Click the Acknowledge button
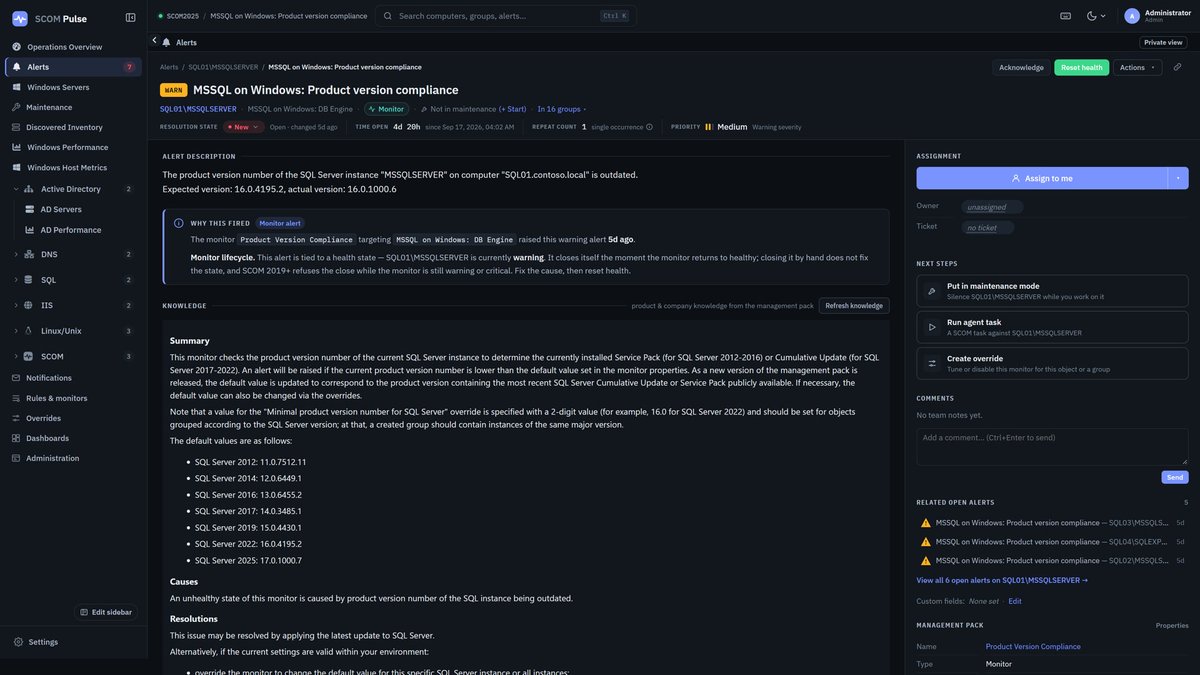The height and width of the screenshot is (675, 1200). pyautogui.click(x=1021, y=67)
